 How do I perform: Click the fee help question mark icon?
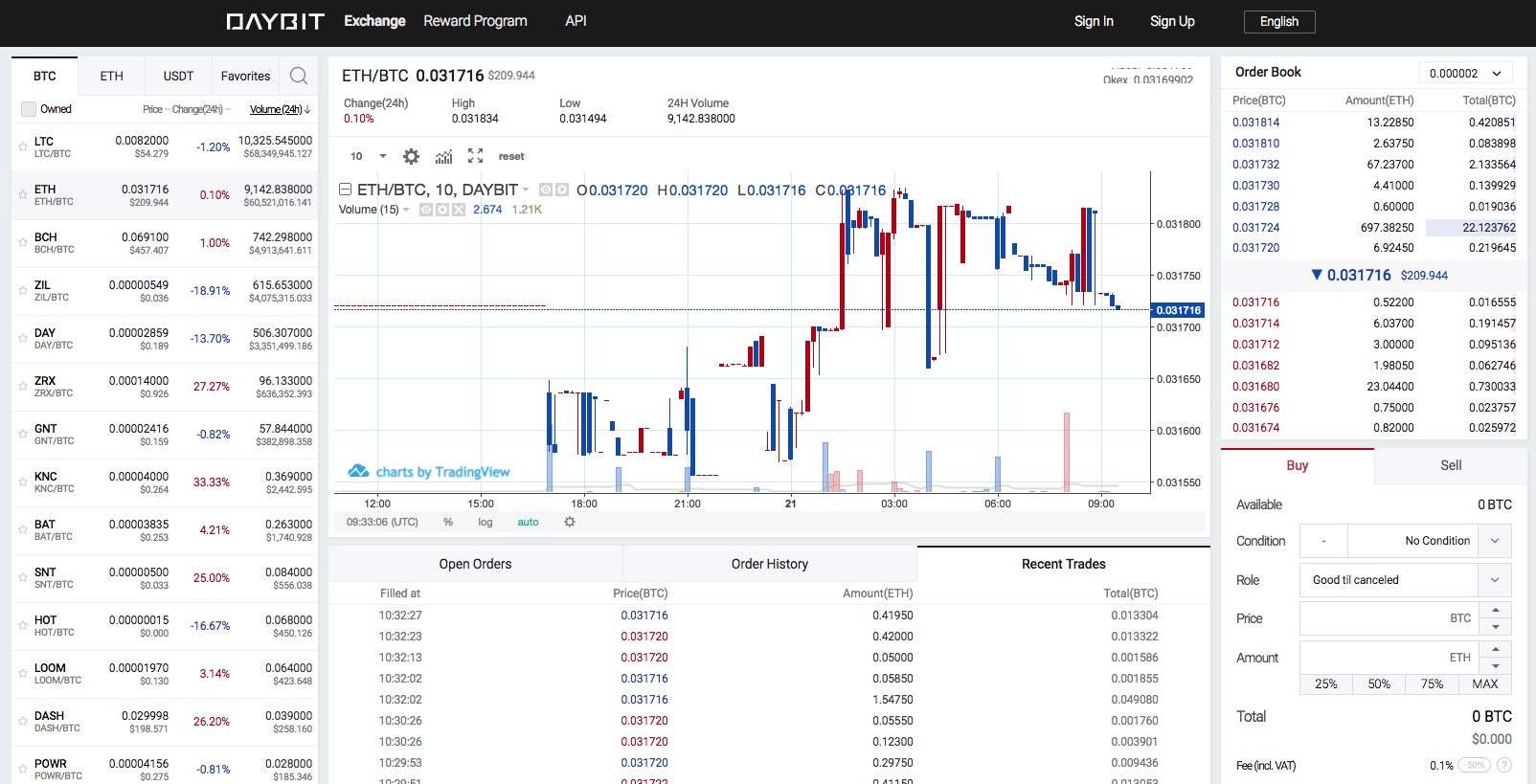pos(1504,765)
